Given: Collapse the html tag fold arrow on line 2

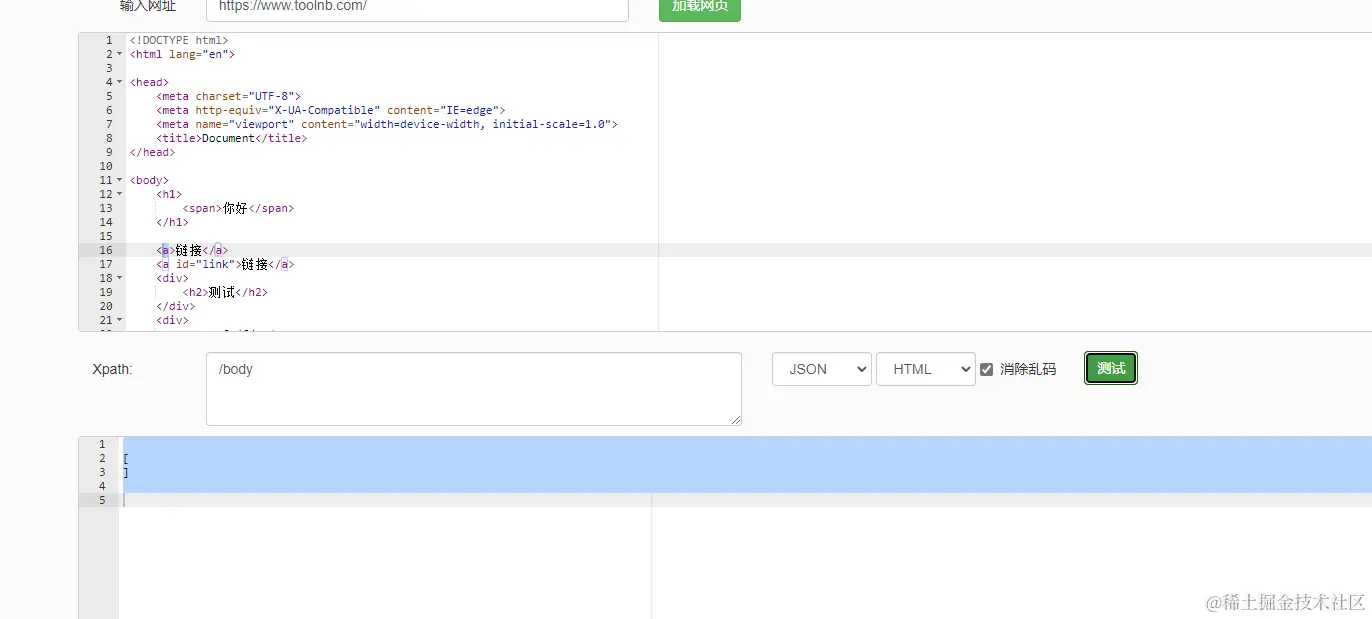Looking at the screenshot, I should click(120, 54).
